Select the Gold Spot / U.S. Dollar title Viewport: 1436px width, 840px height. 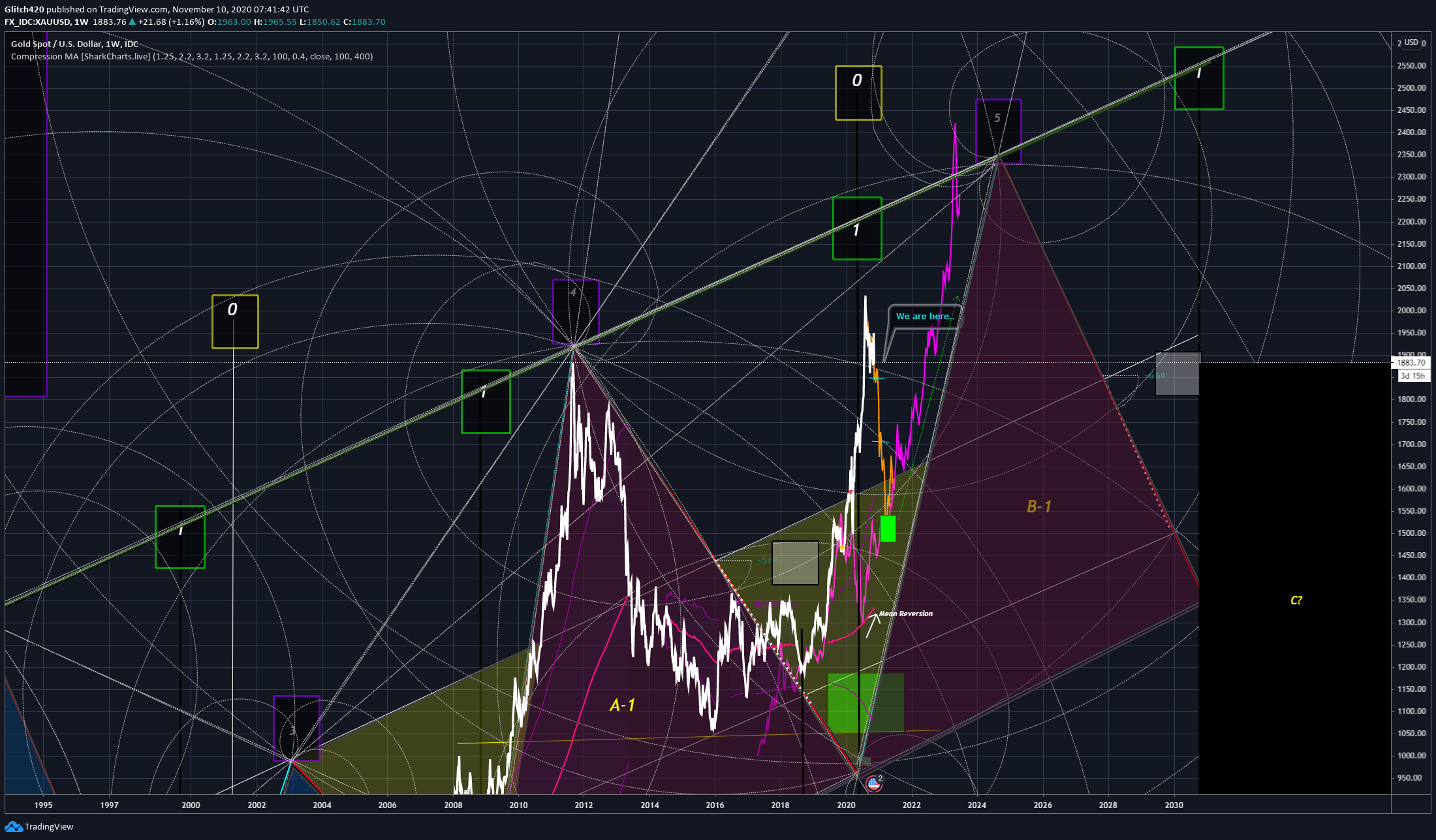click(74, 44)
